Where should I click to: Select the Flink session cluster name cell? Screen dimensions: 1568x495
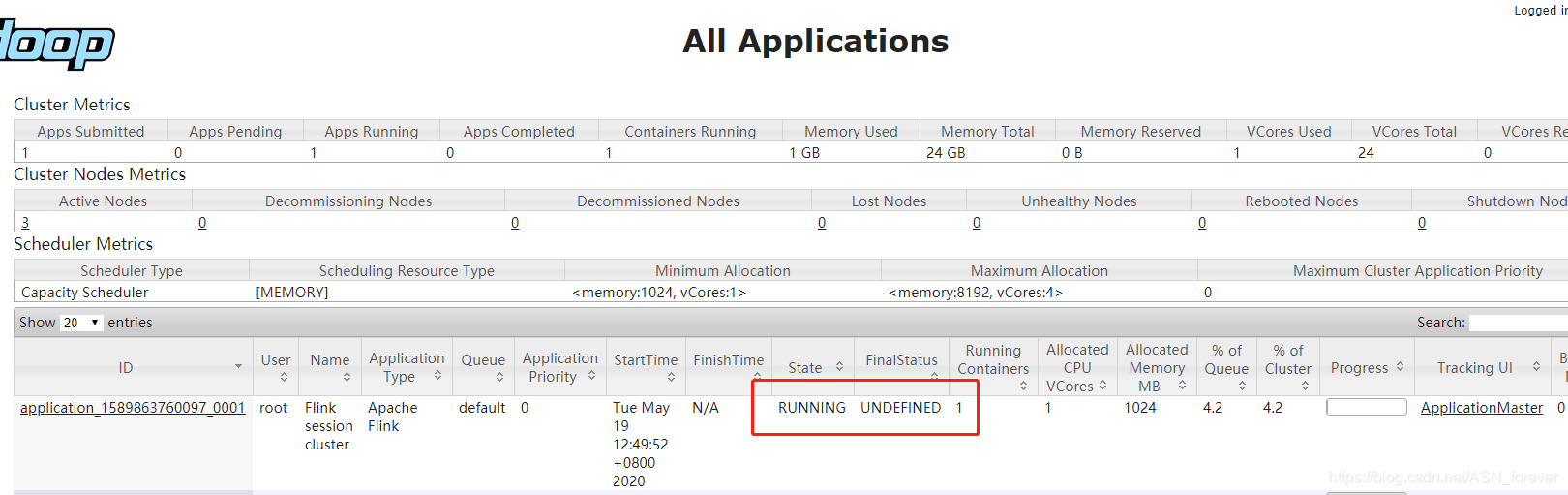pos(329,426)
